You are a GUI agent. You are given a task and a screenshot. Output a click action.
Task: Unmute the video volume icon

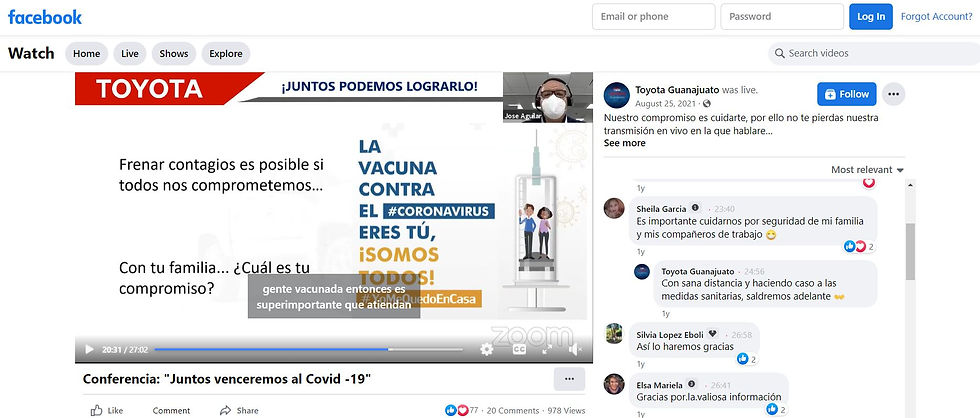pyautogui.click(x=576, y=349)
